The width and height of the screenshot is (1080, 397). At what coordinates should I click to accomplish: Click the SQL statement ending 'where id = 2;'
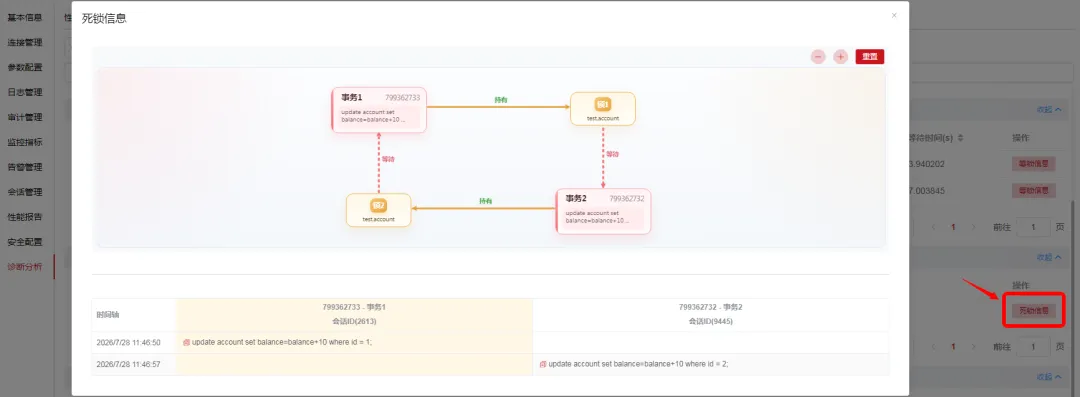638,364
